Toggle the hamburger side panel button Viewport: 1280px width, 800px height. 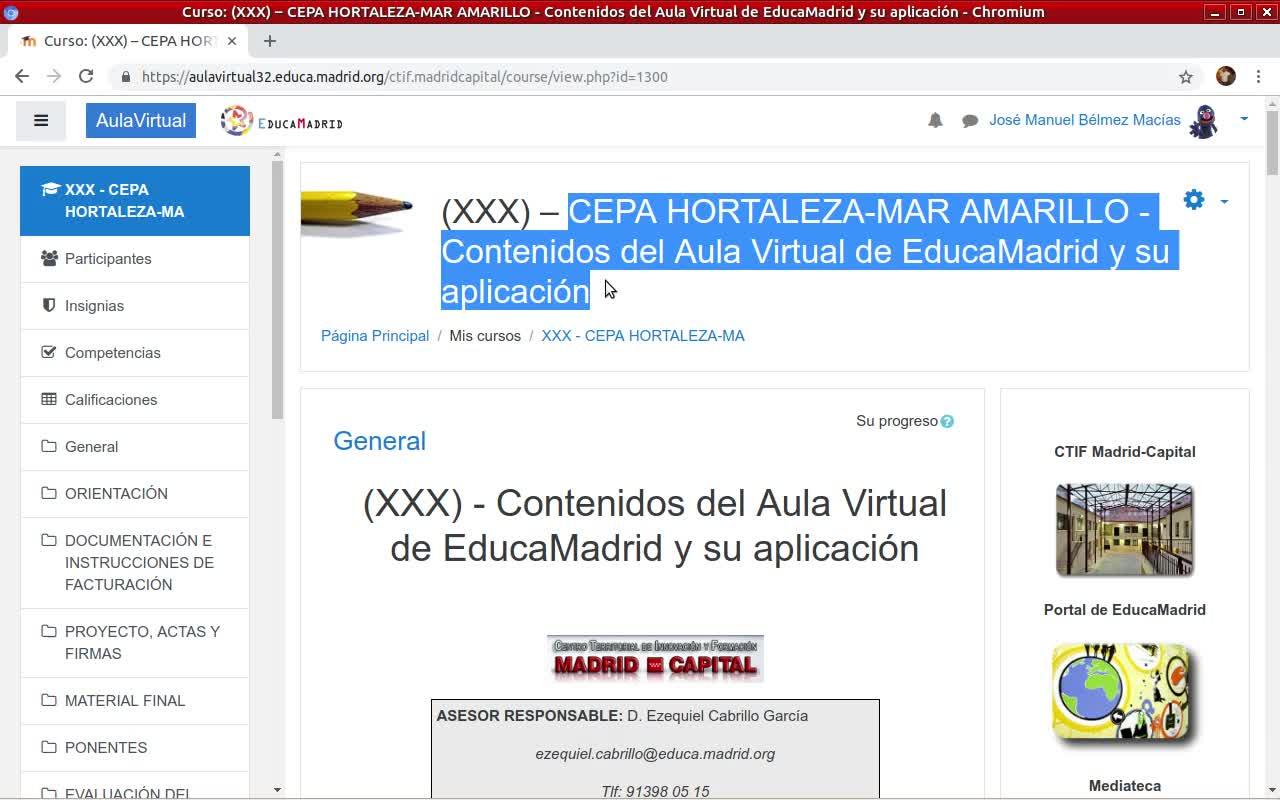41,121
